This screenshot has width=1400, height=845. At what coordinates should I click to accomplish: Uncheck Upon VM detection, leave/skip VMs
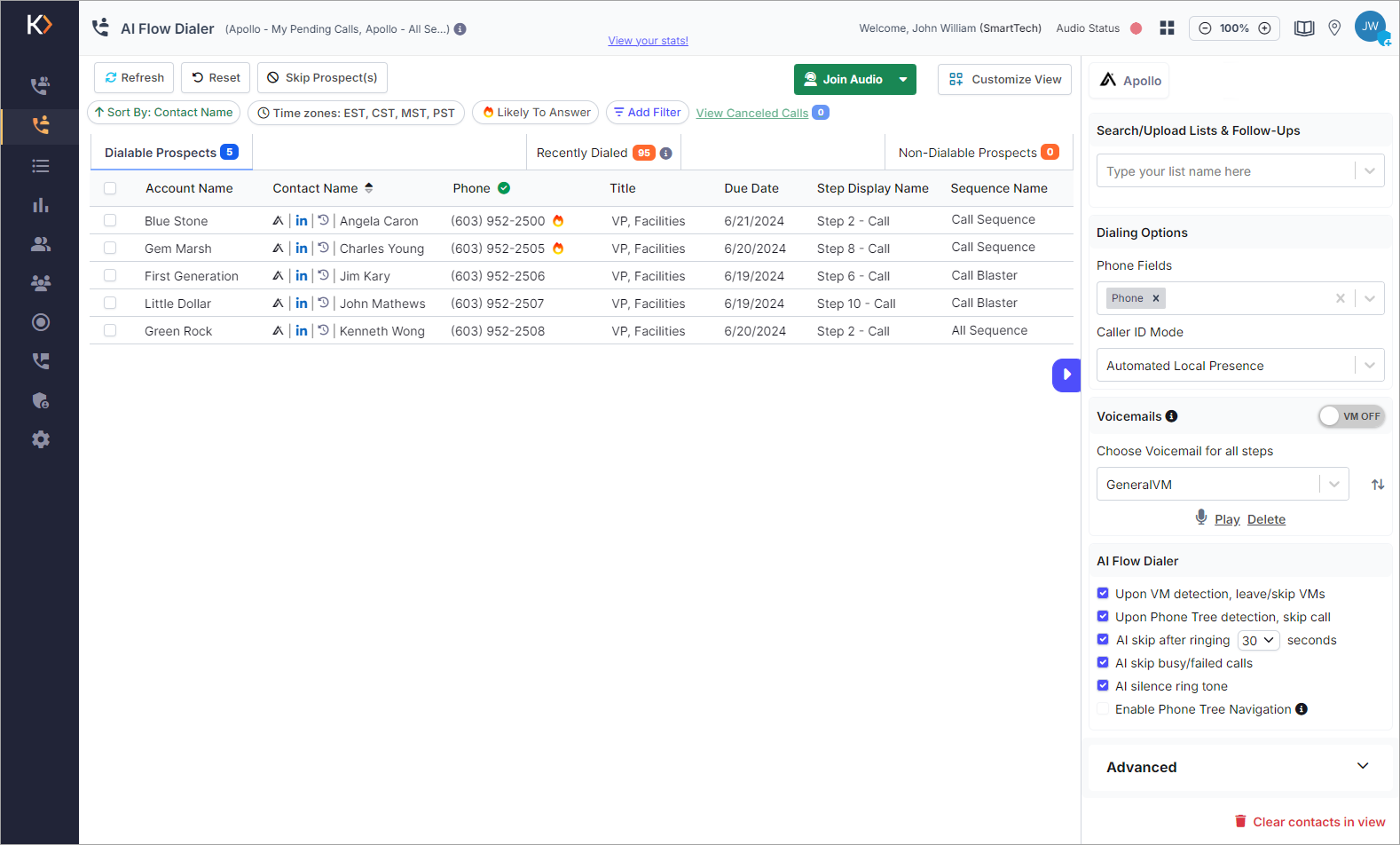pos(1103,594)
